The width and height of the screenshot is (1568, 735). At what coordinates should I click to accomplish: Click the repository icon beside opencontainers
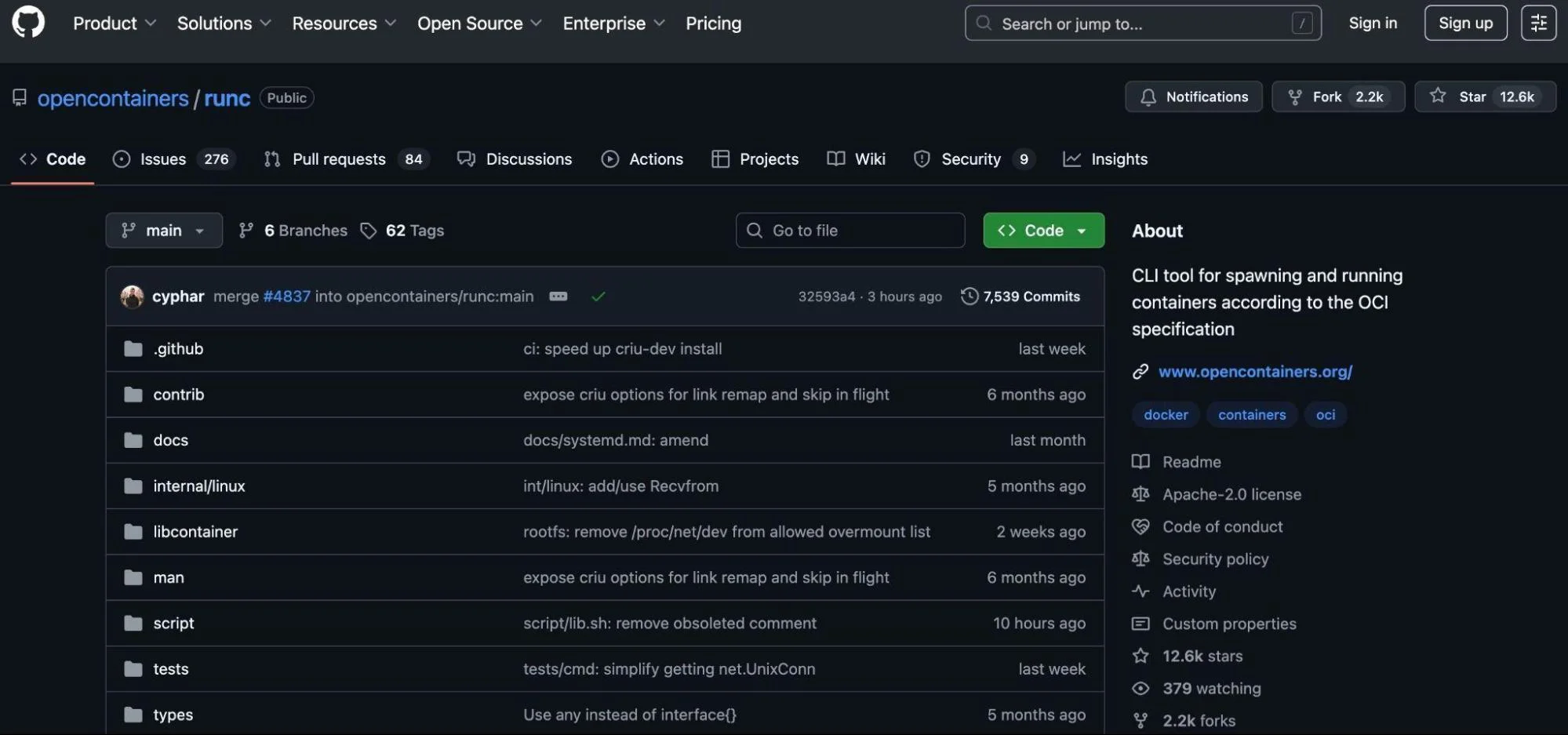pyautogui.click(x=20, y=97)
